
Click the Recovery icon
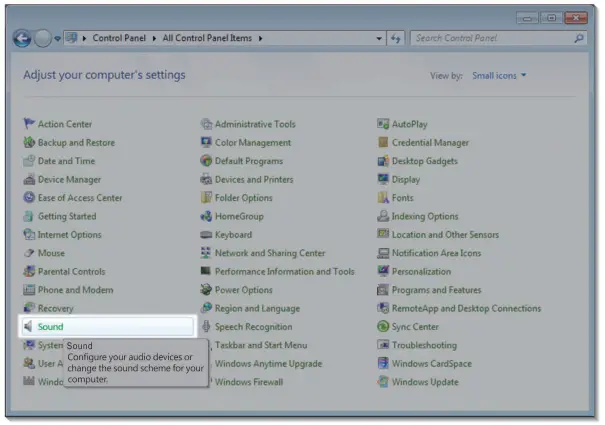[29, 308]
